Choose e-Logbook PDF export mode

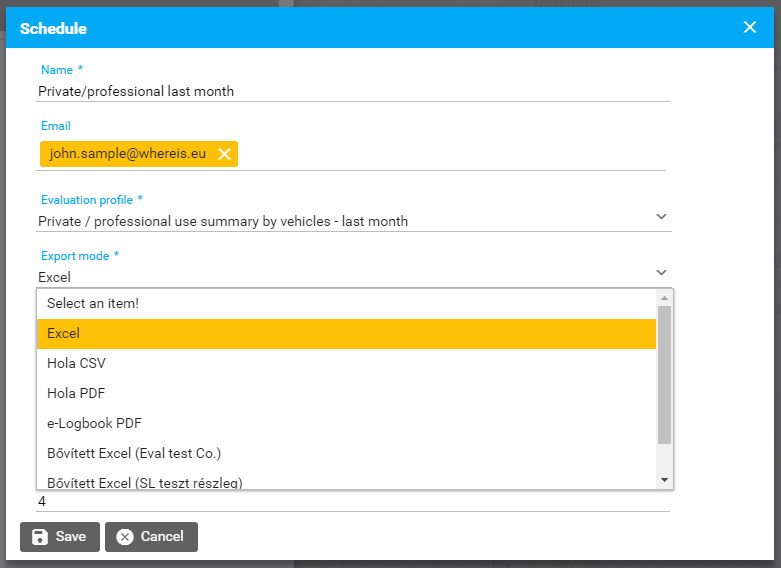(346, 423)
